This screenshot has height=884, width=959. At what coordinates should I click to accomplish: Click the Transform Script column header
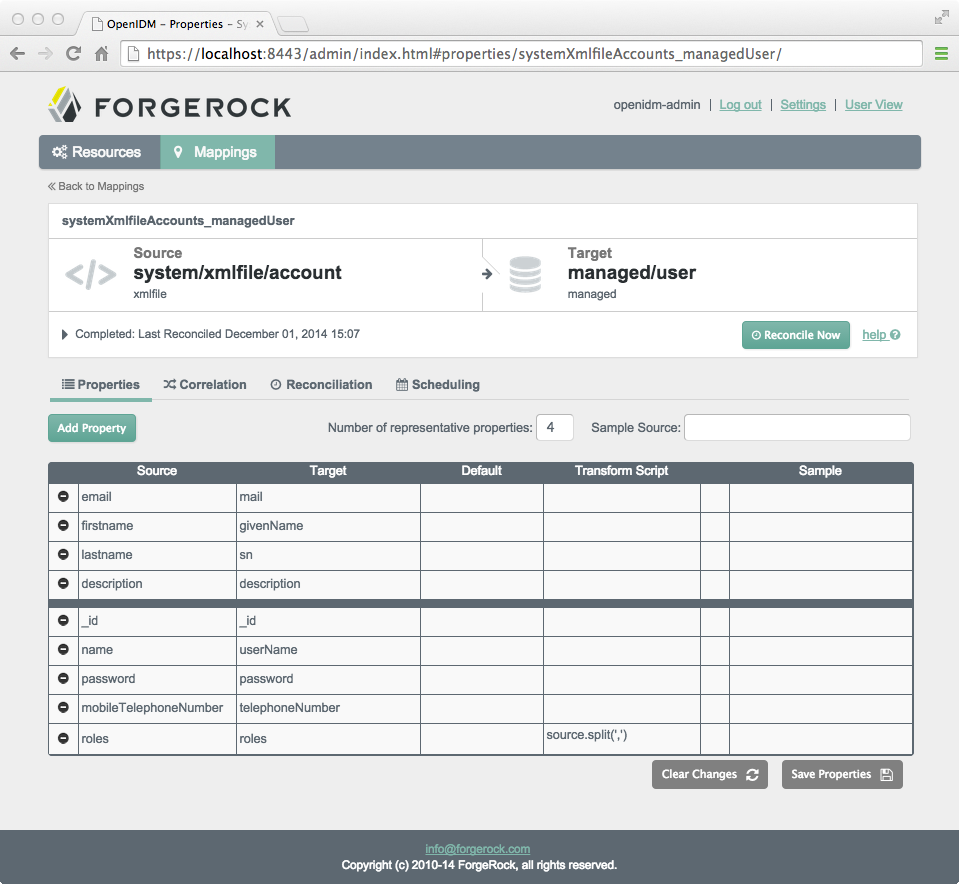621,470
